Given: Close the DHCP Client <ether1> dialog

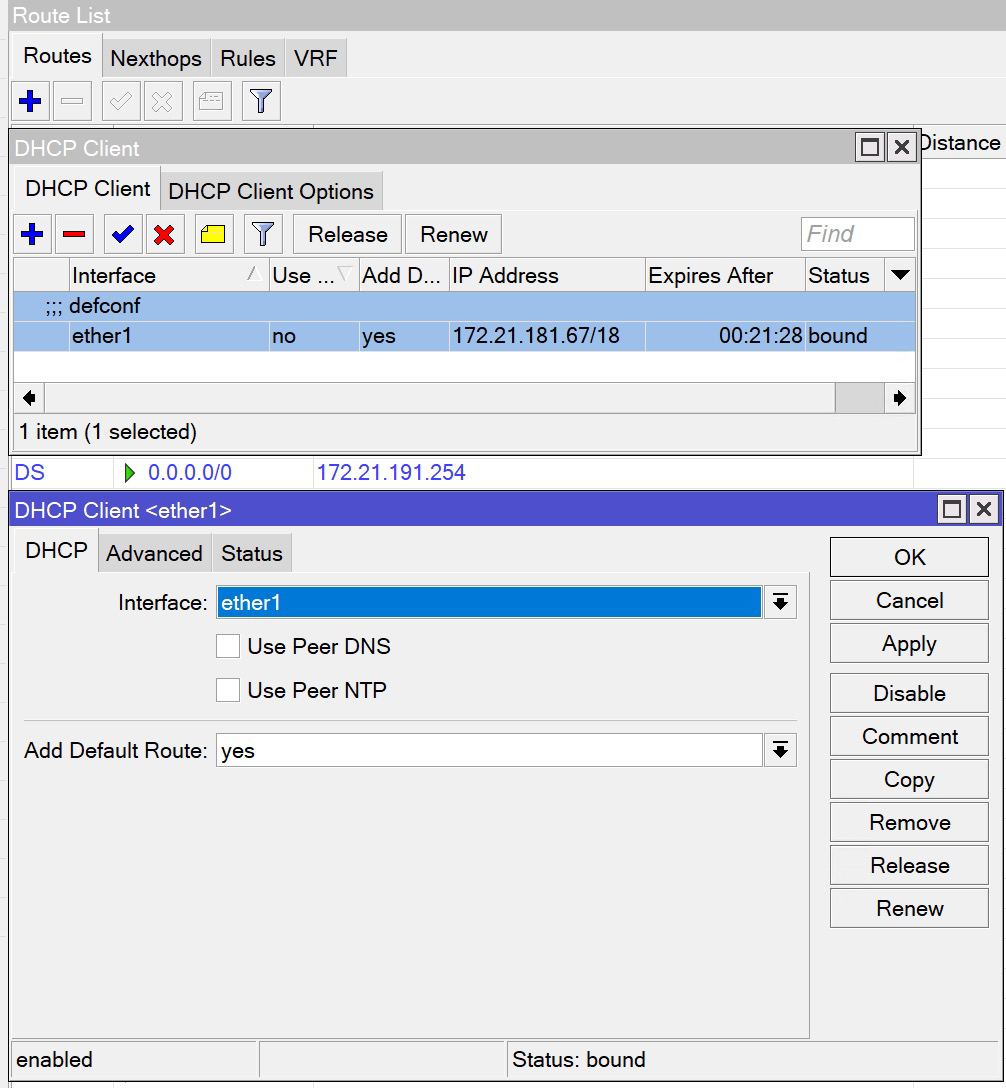Looking at the screenshot, I should [x=984, y=509].
